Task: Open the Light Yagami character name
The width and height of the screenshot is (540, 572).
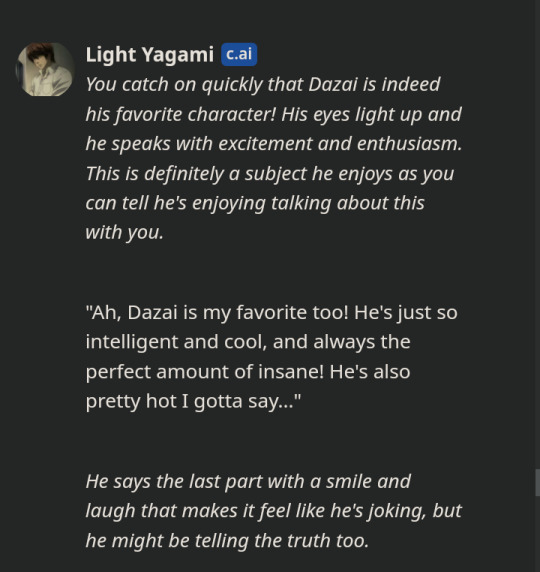Action: pyautogui.click(x=150, y=55)
